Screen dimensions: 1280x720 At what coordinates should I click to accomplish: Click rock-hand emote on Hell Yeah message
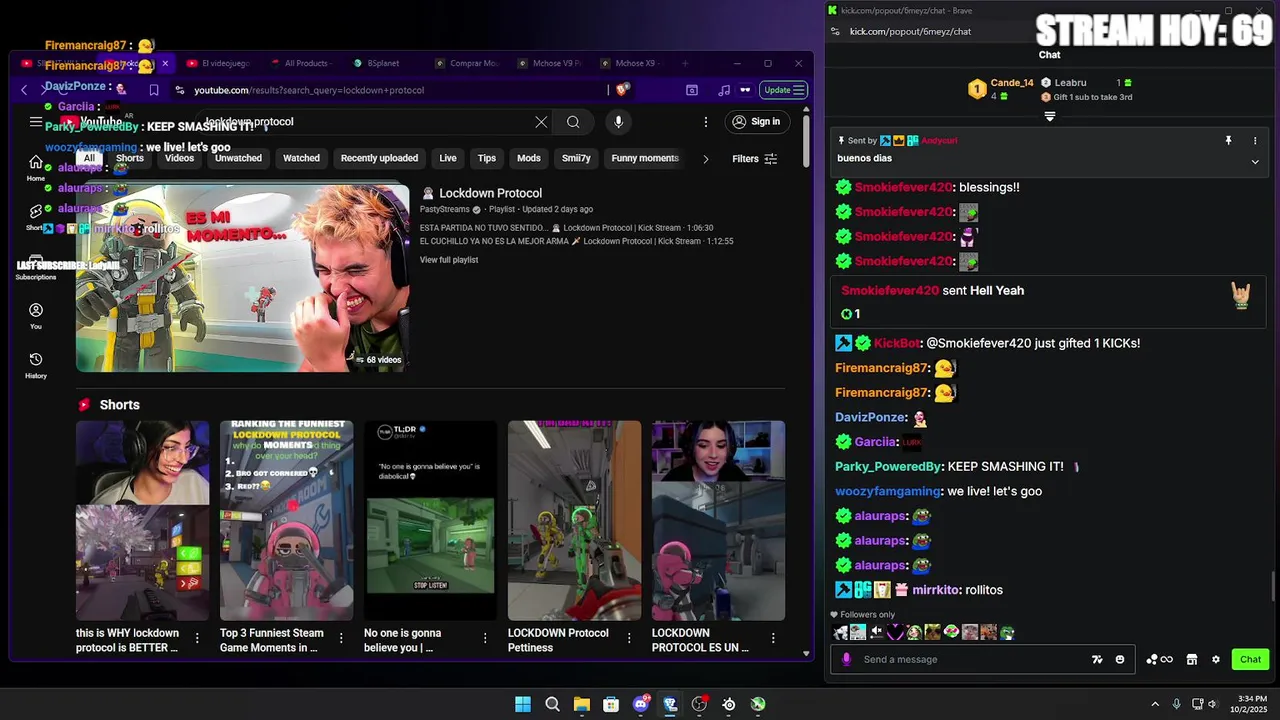pyautogui.click(x=1241, y=295)
